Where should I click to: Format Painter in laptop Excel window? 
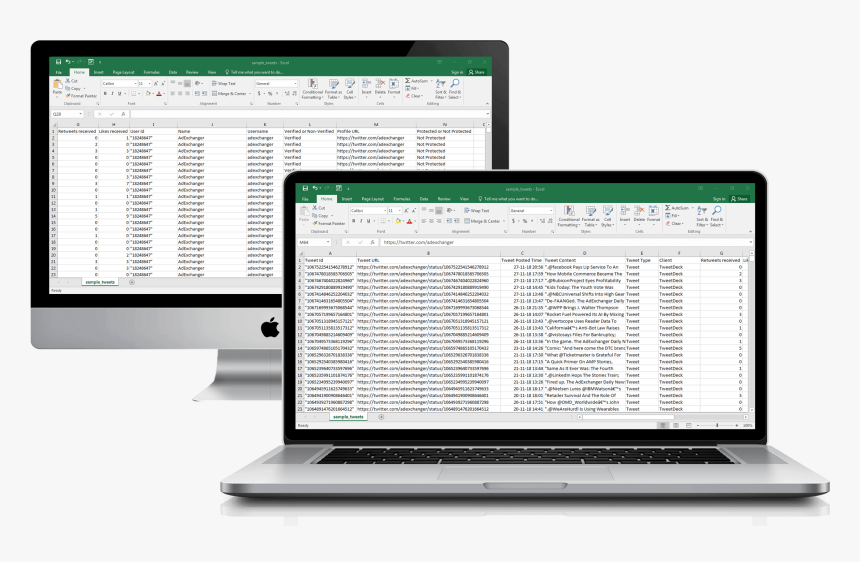pyautogui.click(x=329, y=223)
